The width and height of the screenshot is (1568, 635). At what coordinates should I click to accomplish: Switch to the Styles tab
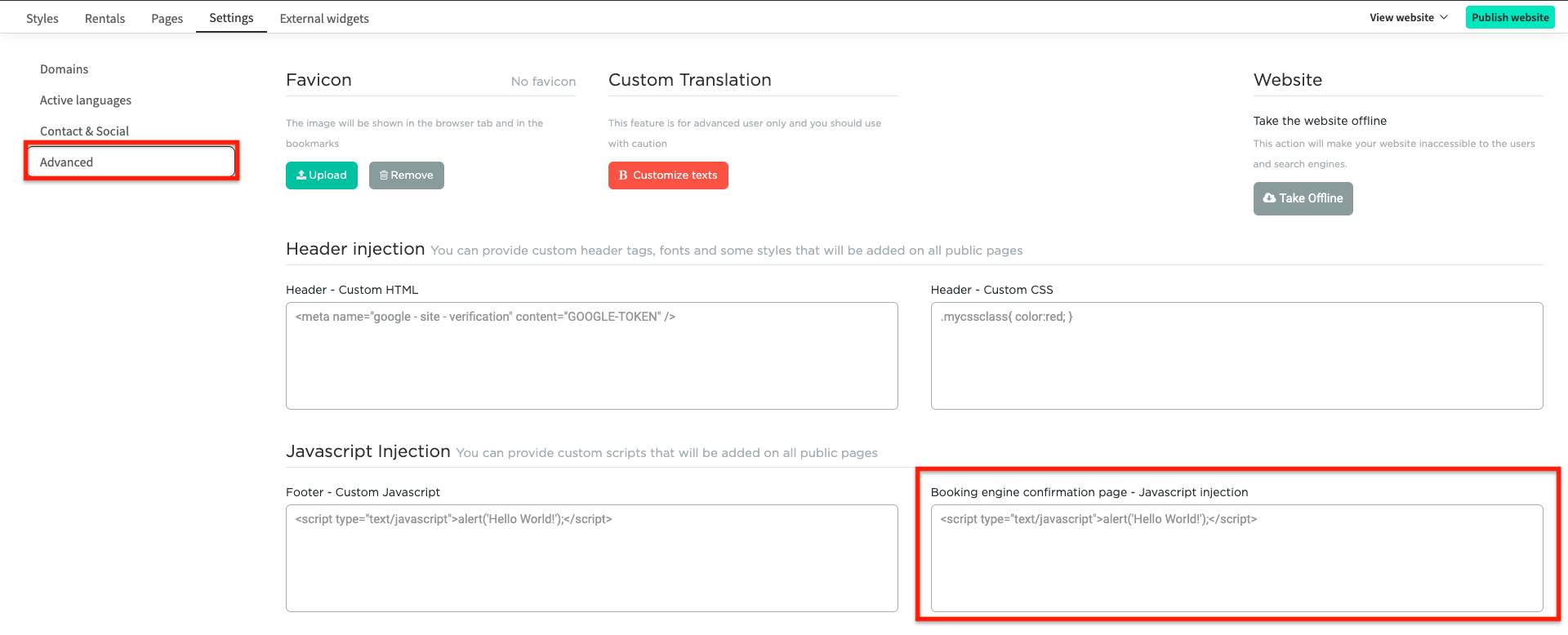(x=42, y=18)
